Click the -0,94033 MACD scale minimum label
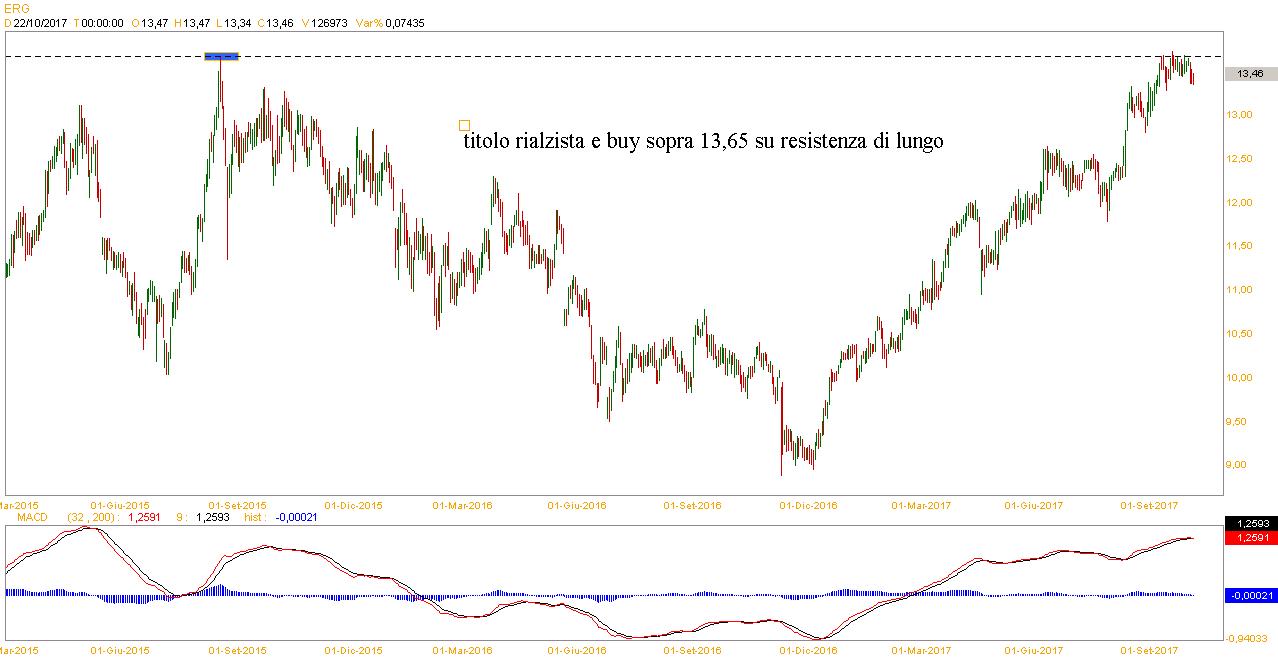This screenshot has height=668, width=1278. tap(1250, 638)
